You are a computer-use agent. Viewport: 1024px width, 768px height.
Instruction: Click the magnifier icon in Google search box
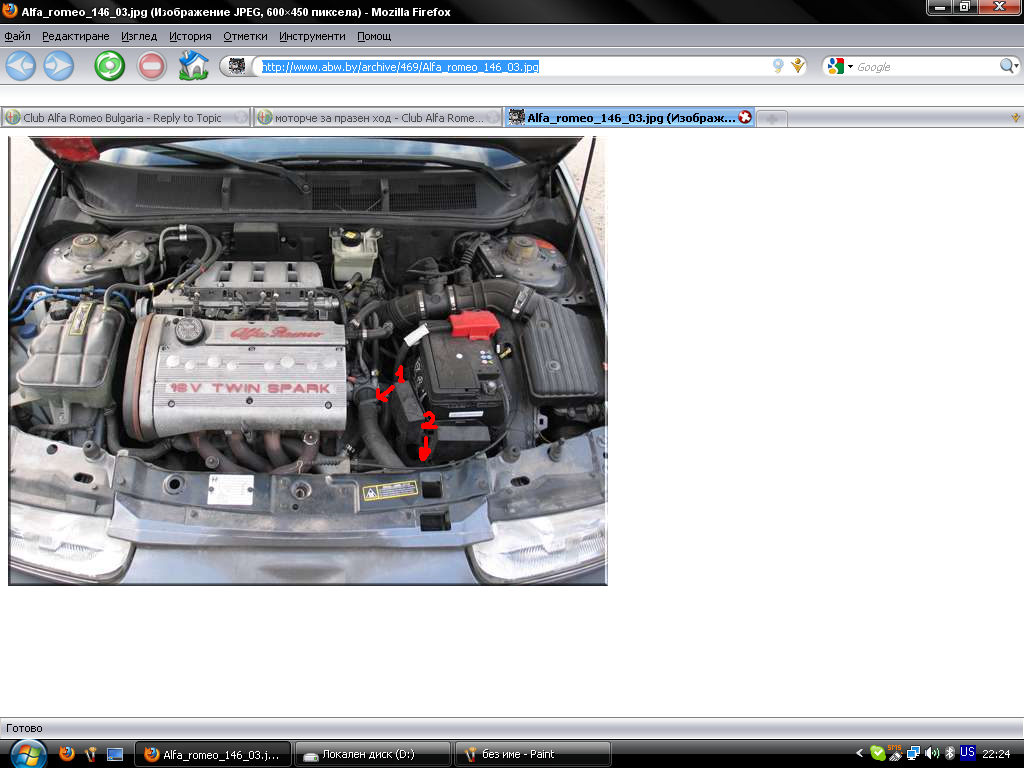point(1008,66)
